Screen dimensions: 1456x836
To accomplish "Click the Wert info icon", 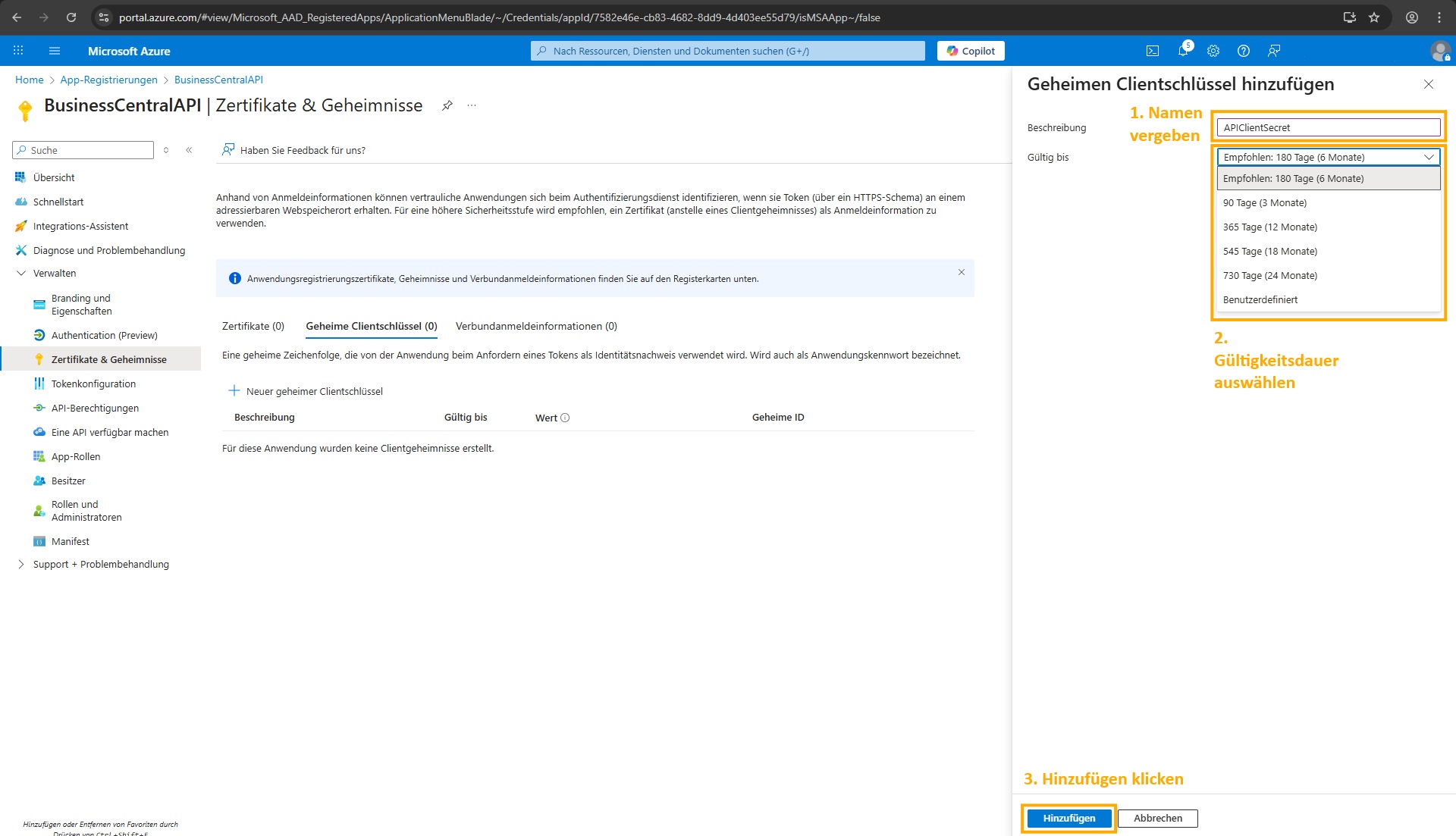I will tap(565, 418).
